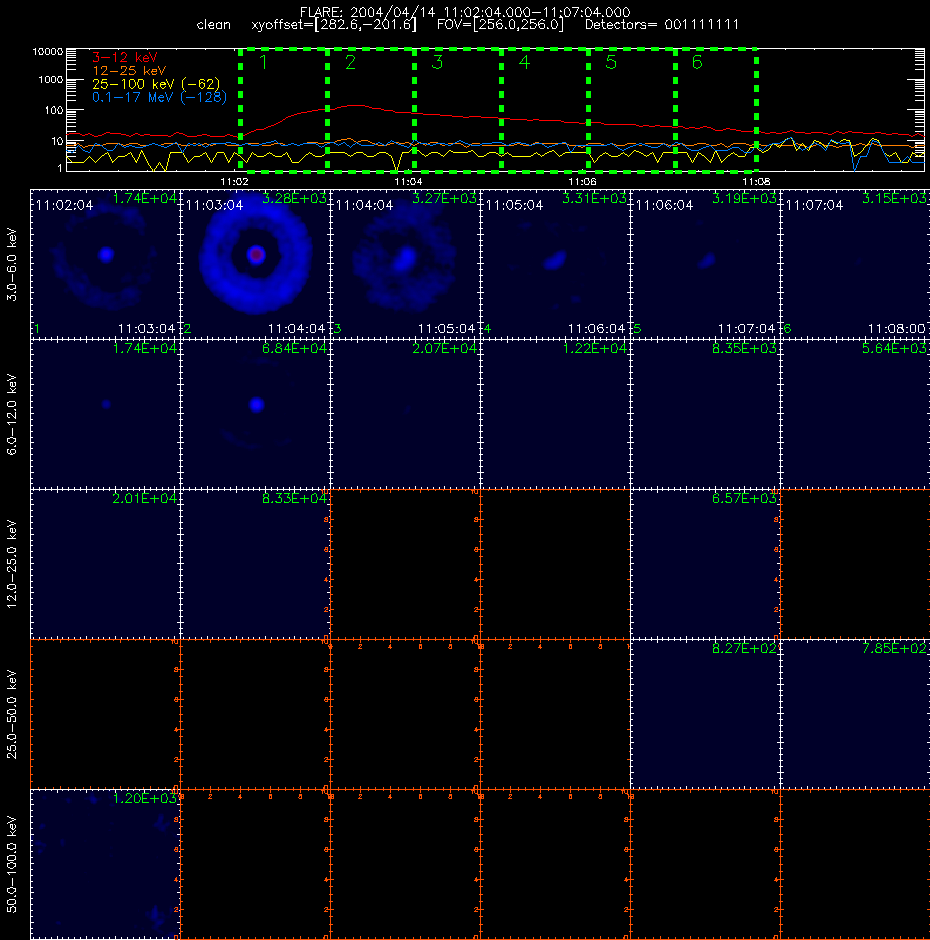Viewport: 930px width, 940px height.
Task: Click the 3.28E+03 peak value text
Action: click(x=294, y=198)
